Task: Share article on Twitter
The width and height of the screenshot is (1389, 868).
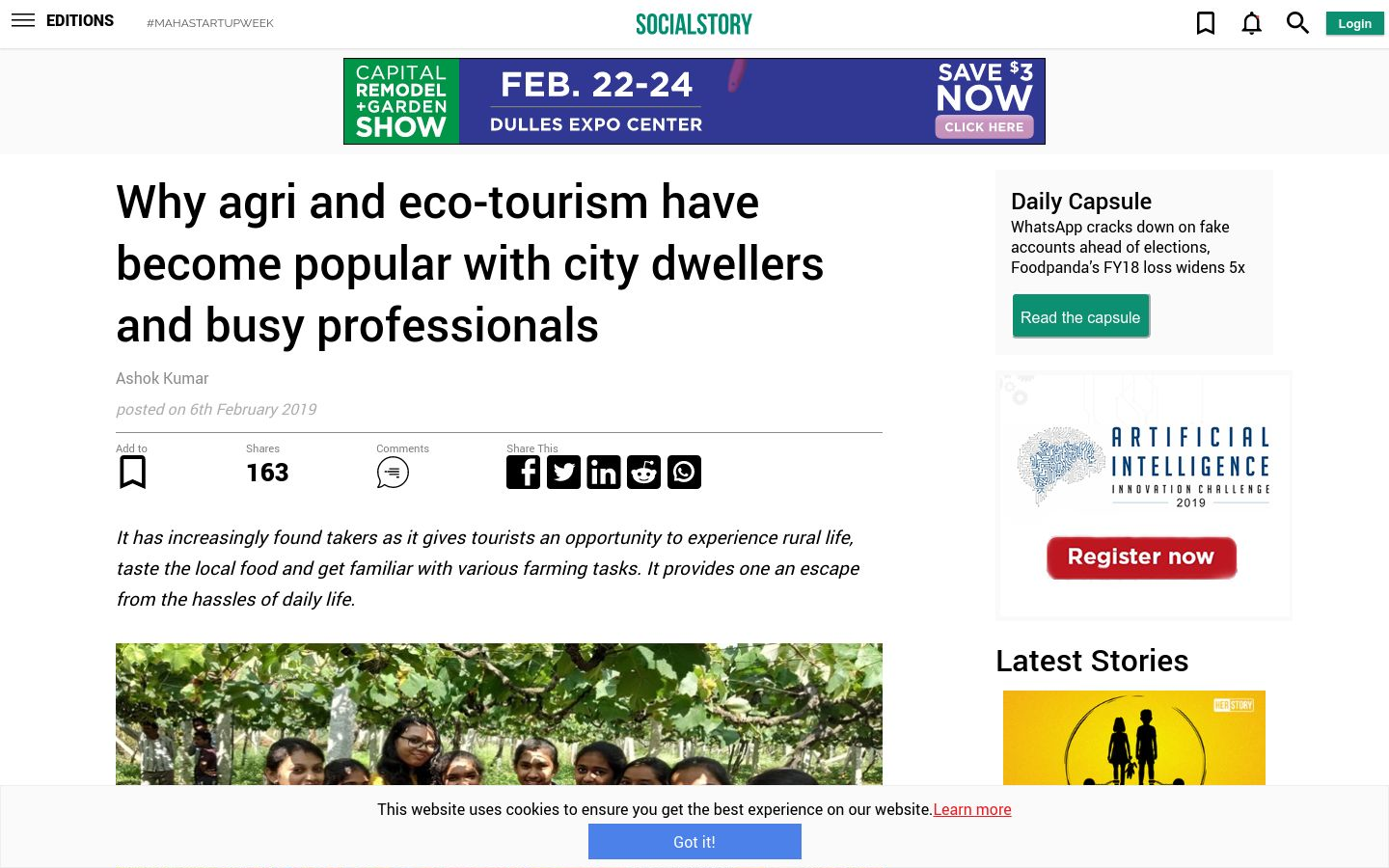Action: tap(564, 473)
